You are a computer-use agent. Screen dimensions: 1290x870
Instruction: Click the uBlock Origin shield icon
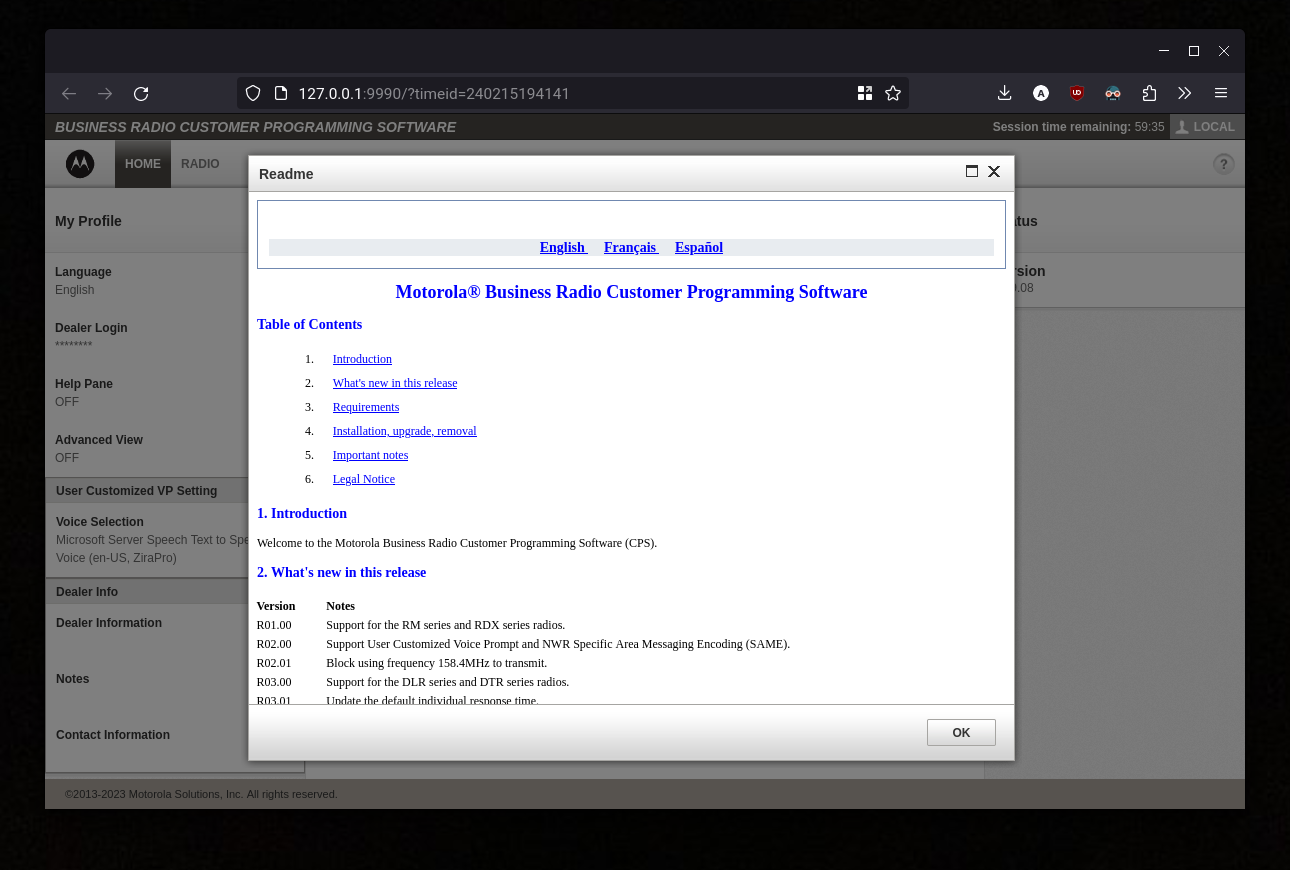pyautogui.click(x=1076, y=93)
